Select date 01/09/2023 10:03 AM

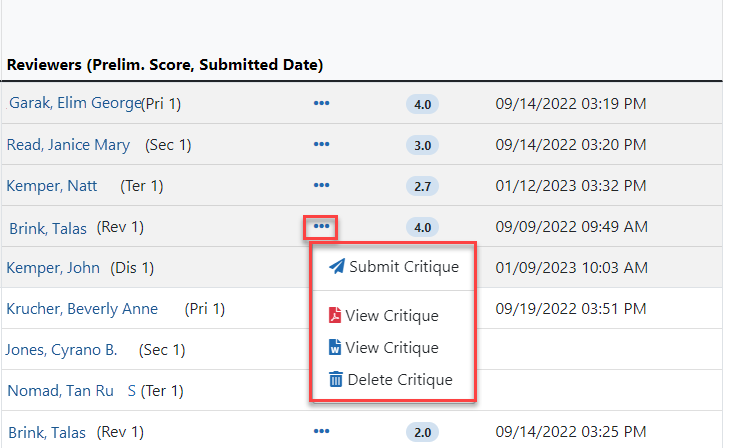571,268
